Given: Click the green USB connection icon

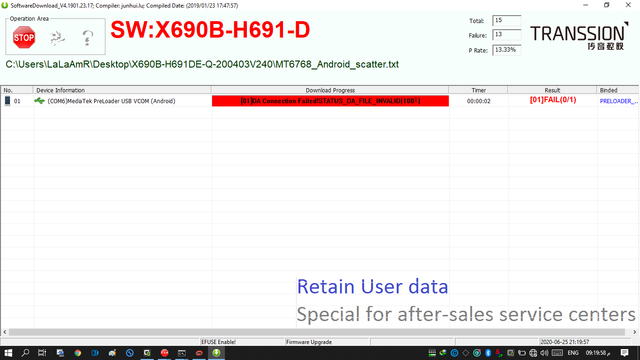Looking at the screenshot, I should 39,101.
